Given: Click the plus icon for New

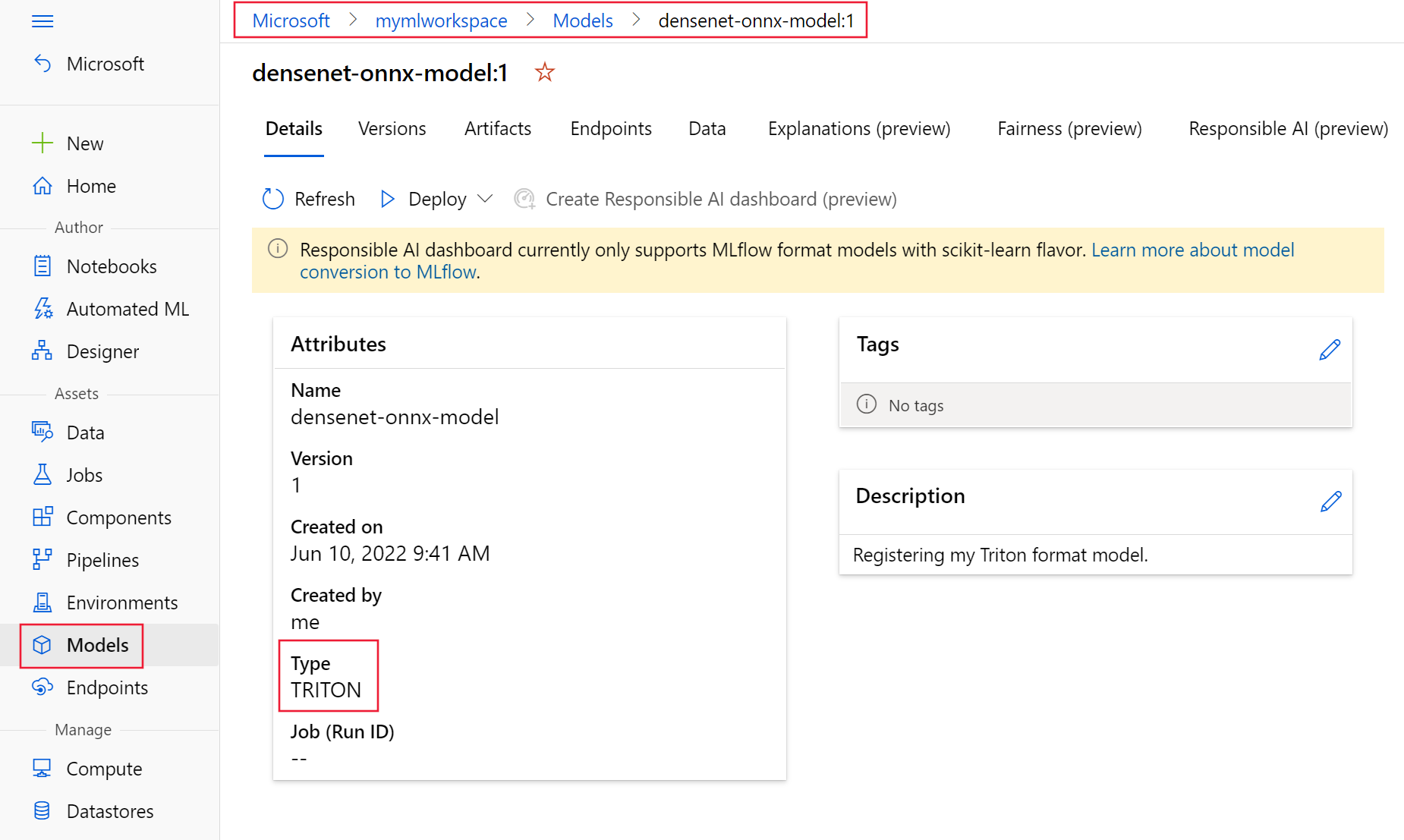Looking at the screenshot, I should (x=42, y=143).
